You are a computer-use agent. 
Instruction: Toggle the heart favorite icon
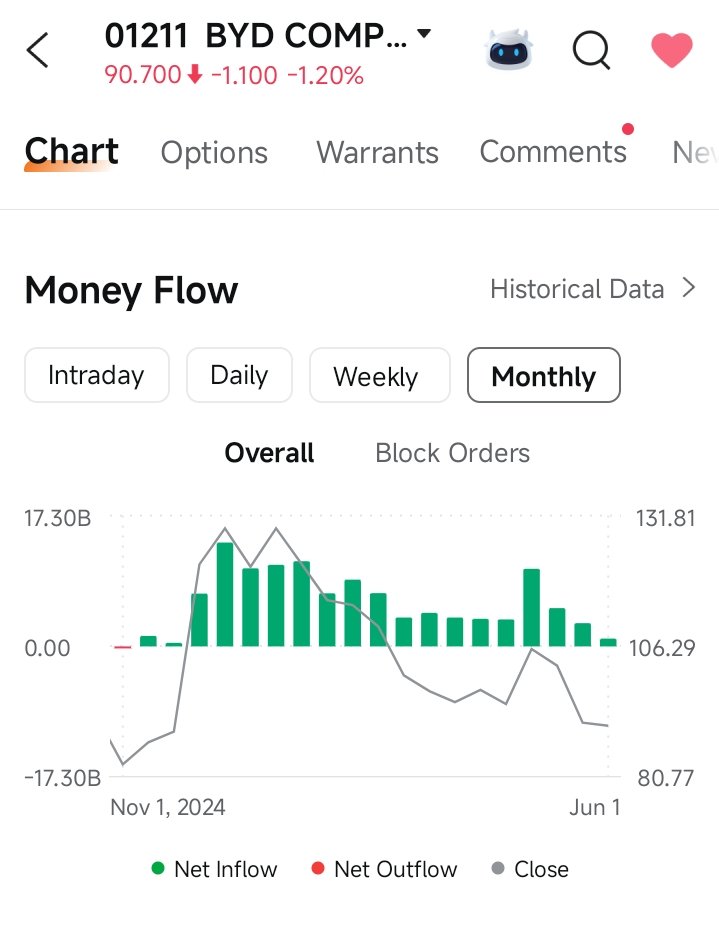pos(672,50)
